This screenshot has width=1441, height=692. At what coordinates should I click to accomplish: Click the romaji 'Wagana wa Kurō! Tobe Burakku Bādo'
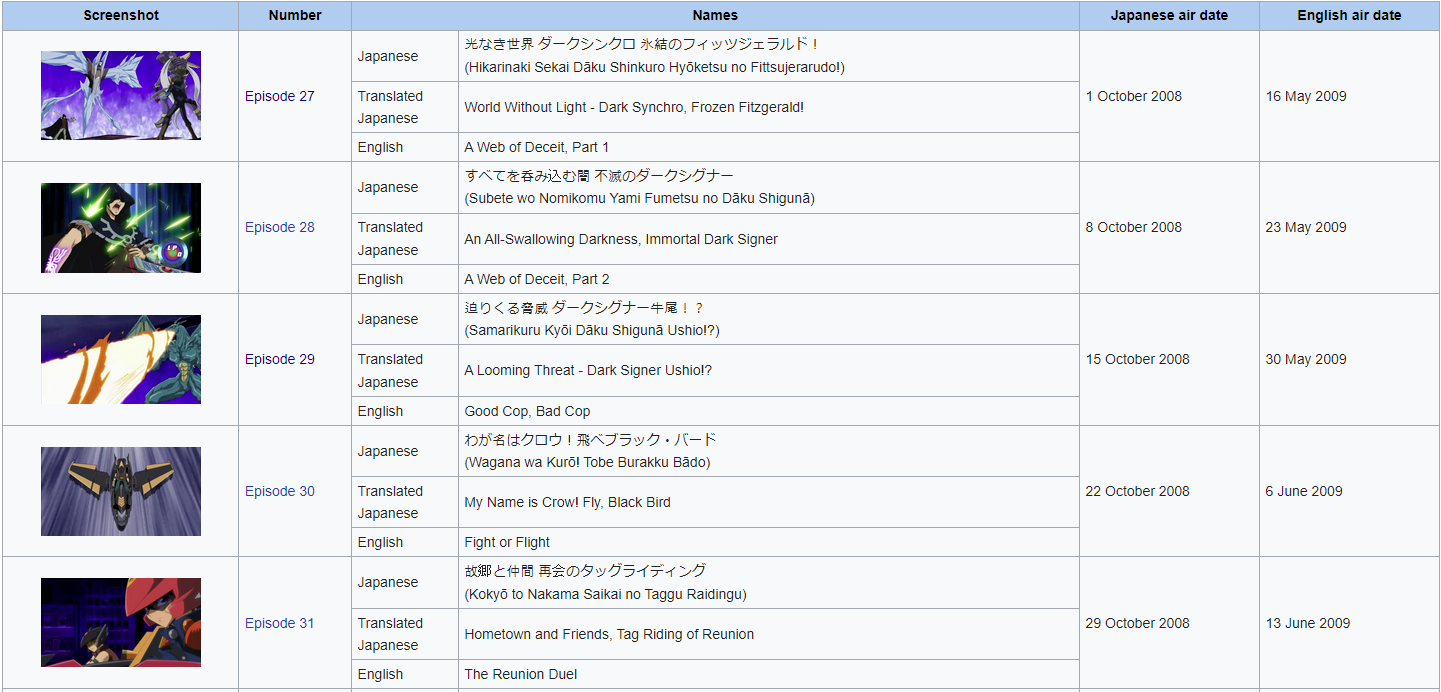point(587,462)
